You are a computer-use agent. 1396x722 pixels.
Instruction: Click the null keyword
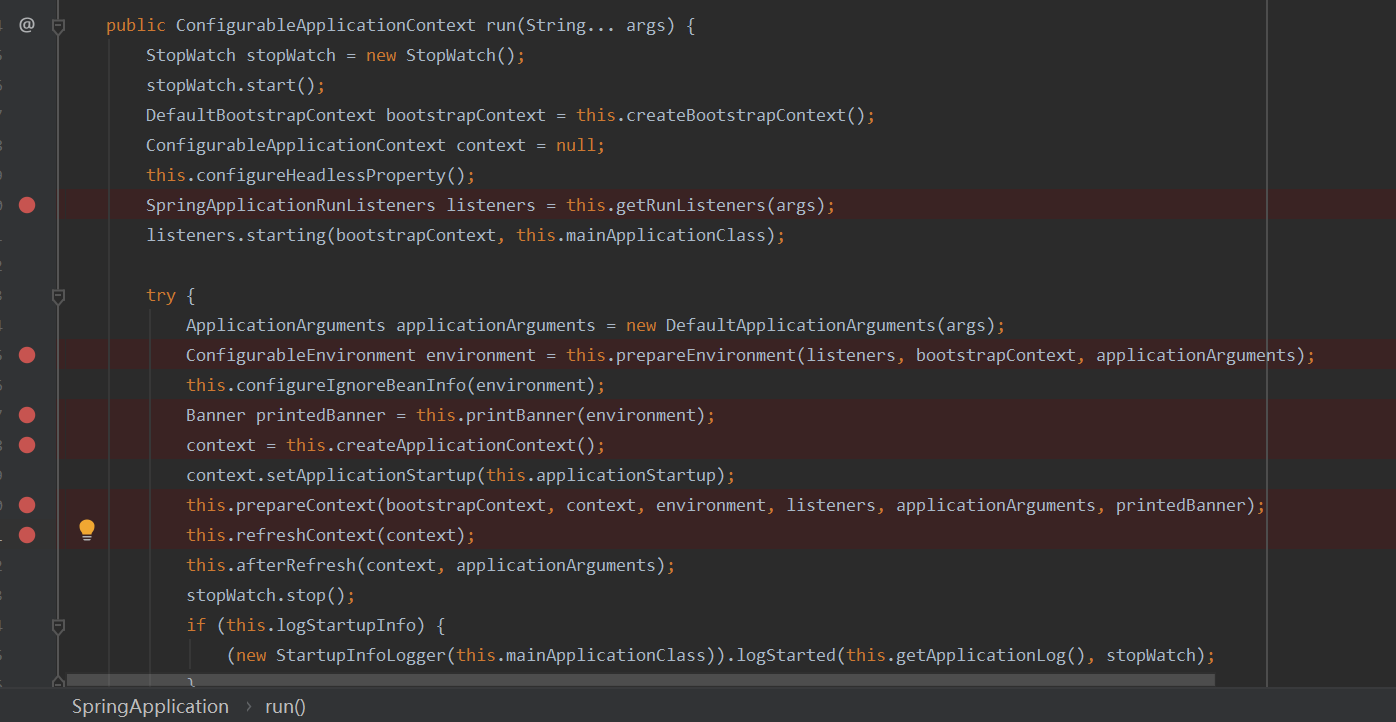(x=575, y=145)
